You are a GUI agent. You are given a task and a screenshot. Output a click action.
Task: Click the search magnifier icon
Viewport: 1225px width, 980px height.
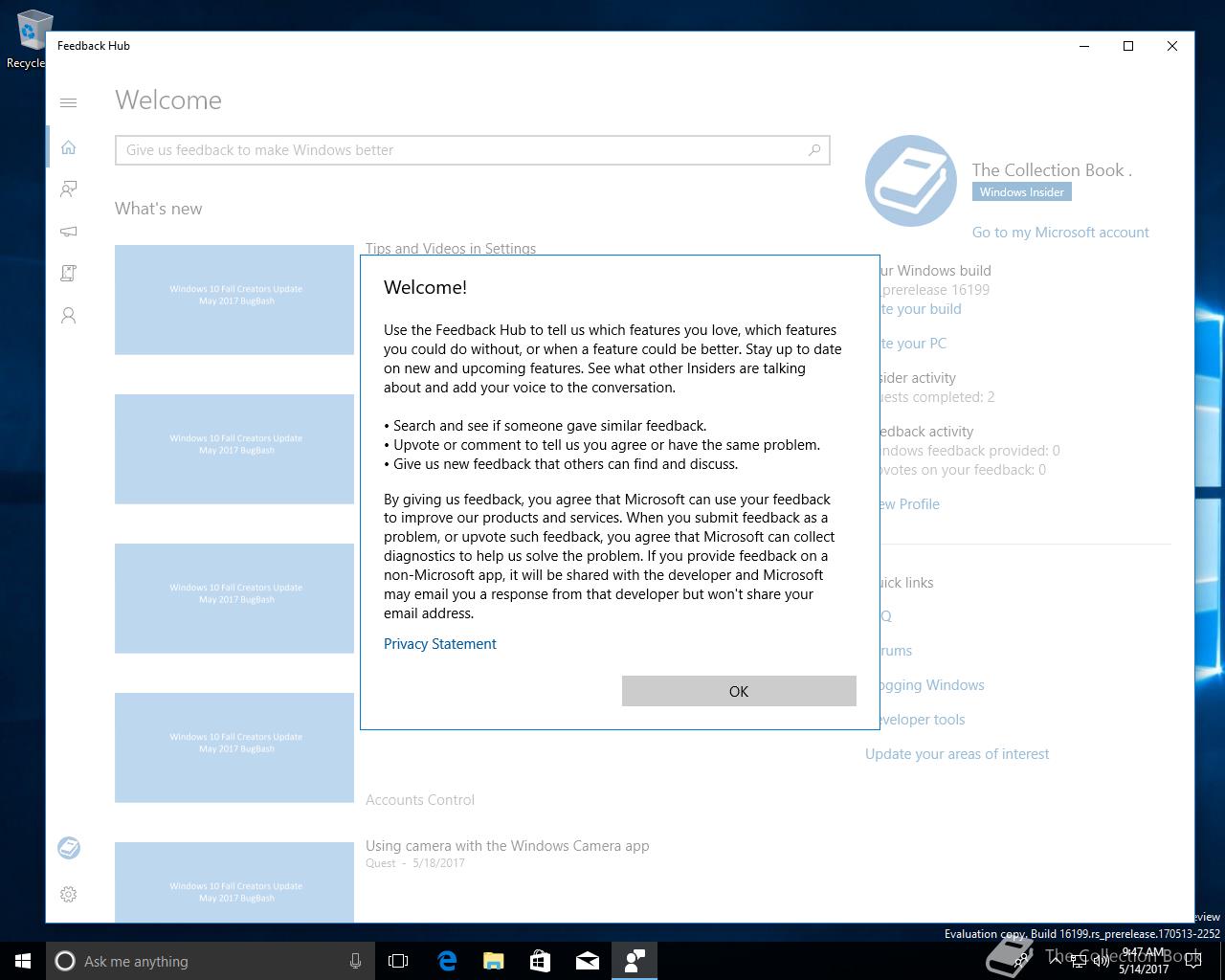[x=814, y=150]
